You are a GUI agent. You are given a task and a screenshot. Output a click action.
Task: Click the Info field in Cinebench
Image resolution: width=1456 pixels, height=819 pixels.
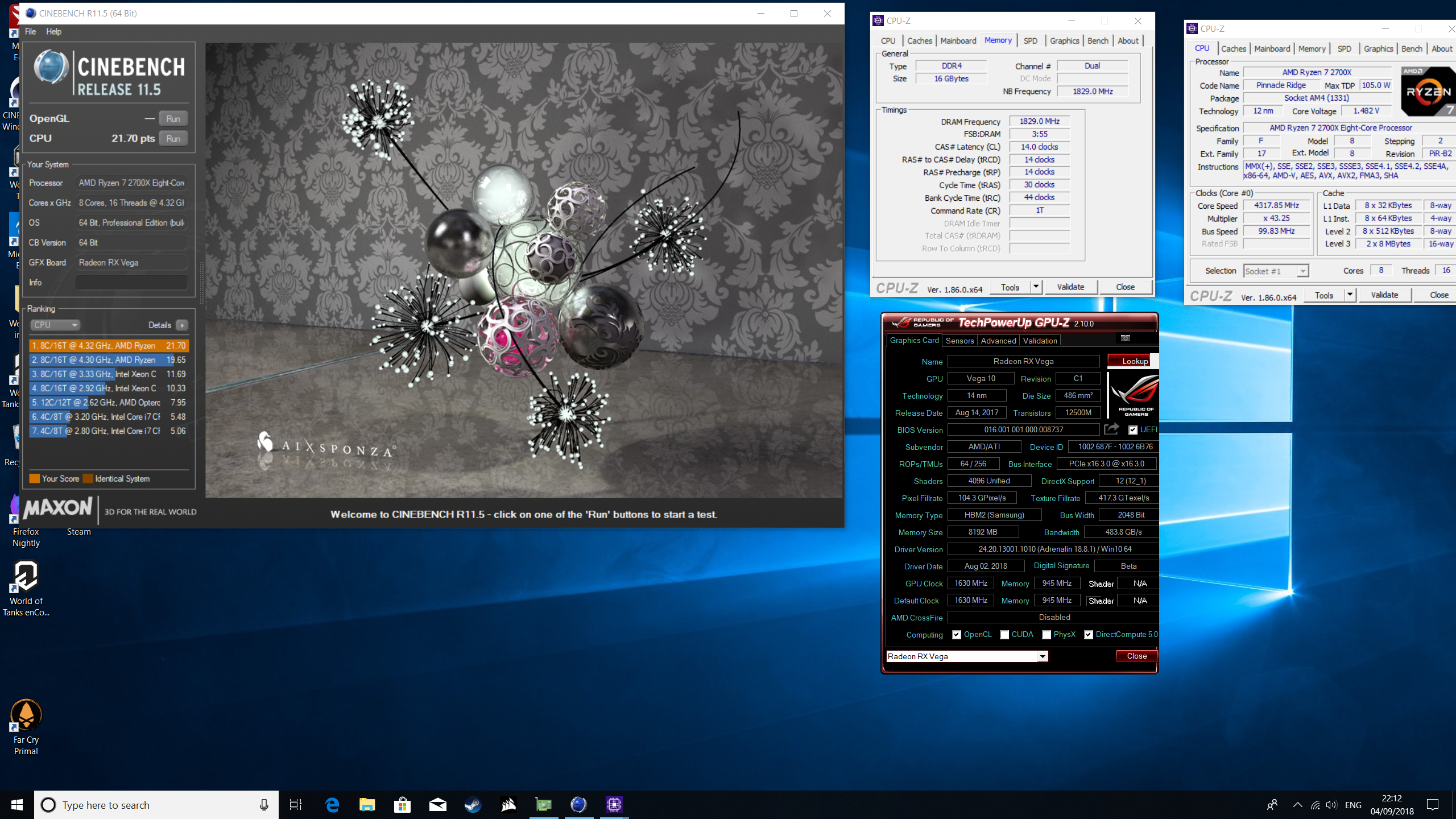click(131, 282)
